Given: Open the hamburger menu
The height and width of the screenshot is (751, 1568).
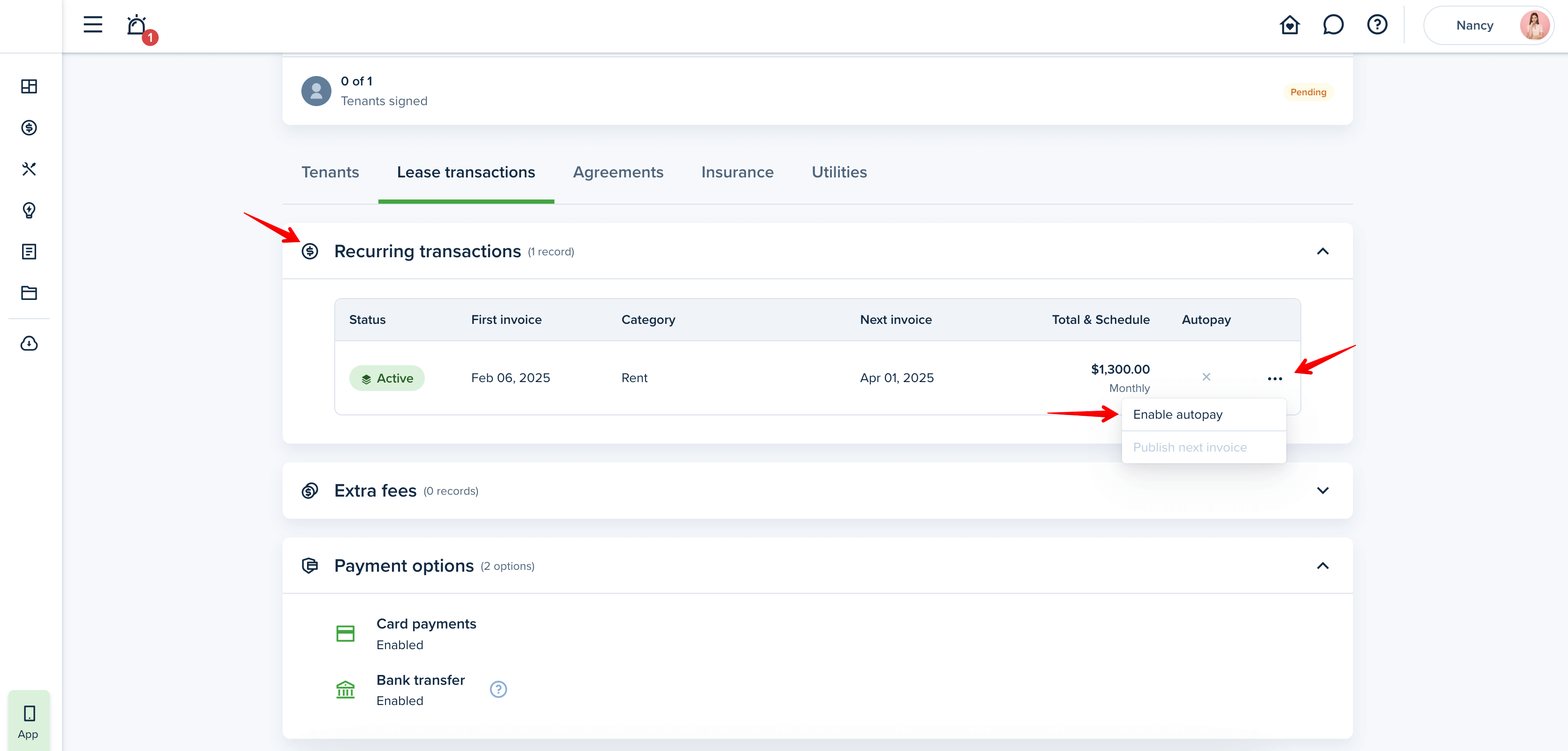Looking at the screenshot, I should [x=92, y=25].
